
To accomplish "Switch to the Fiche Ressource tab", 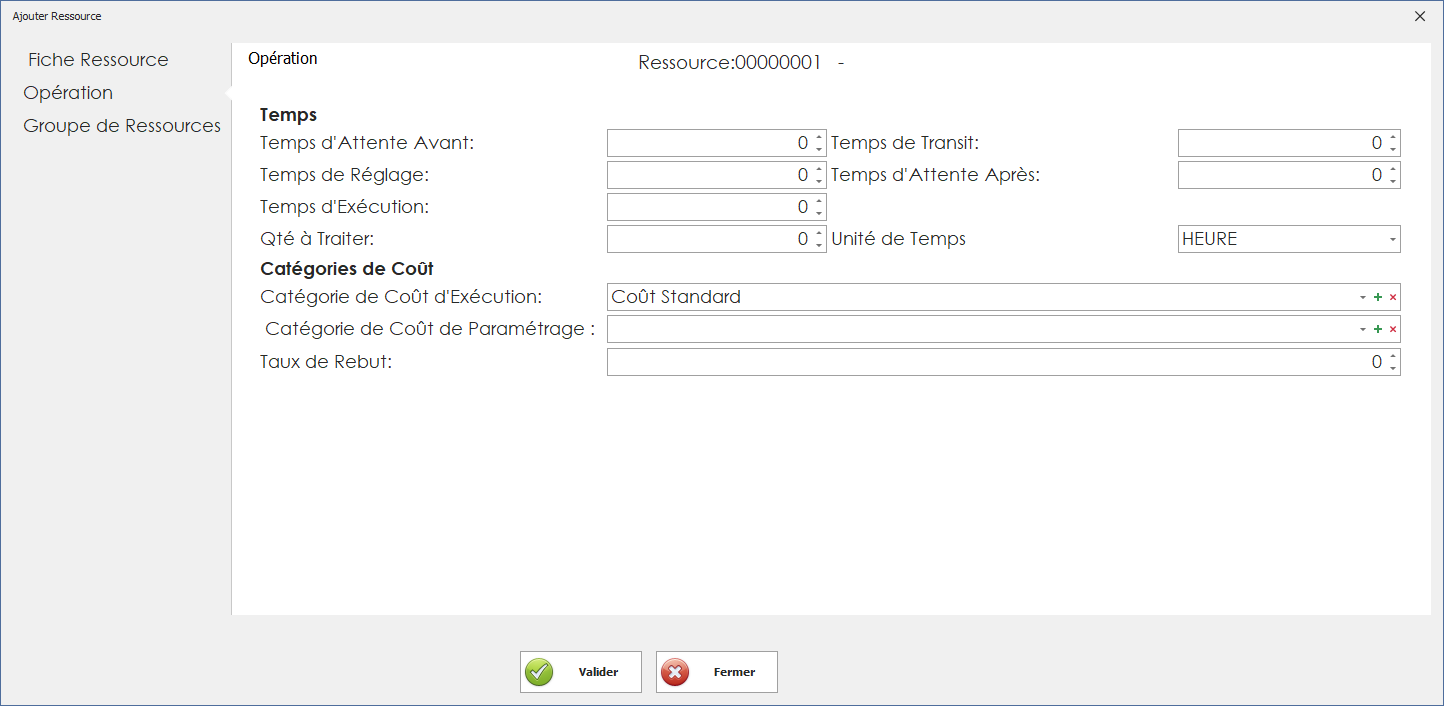I will 98,60.
